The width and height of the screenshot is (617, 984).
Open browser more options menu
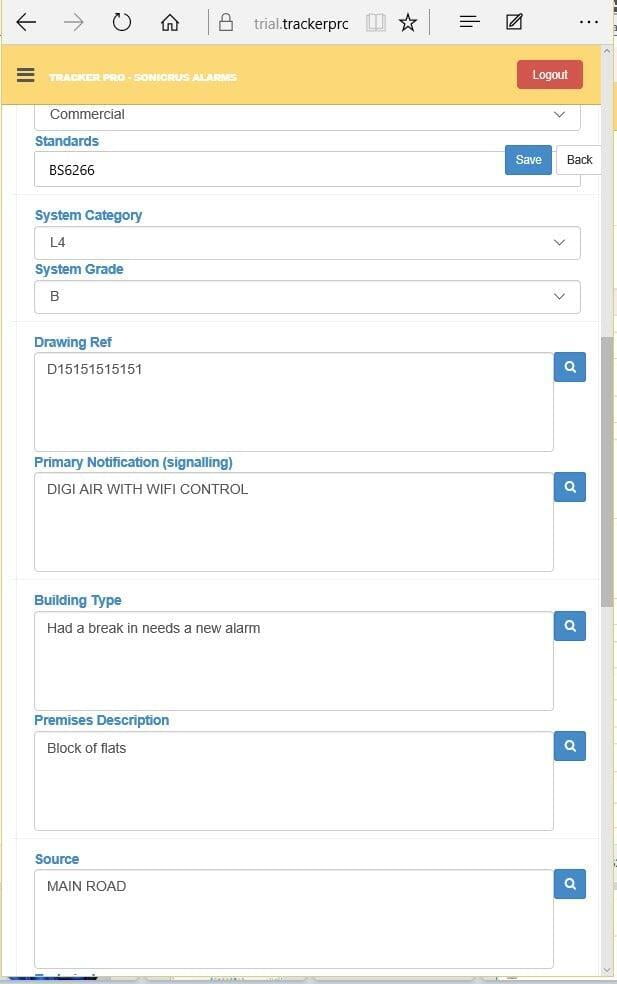pyautogui.click(x=590, y=22)
